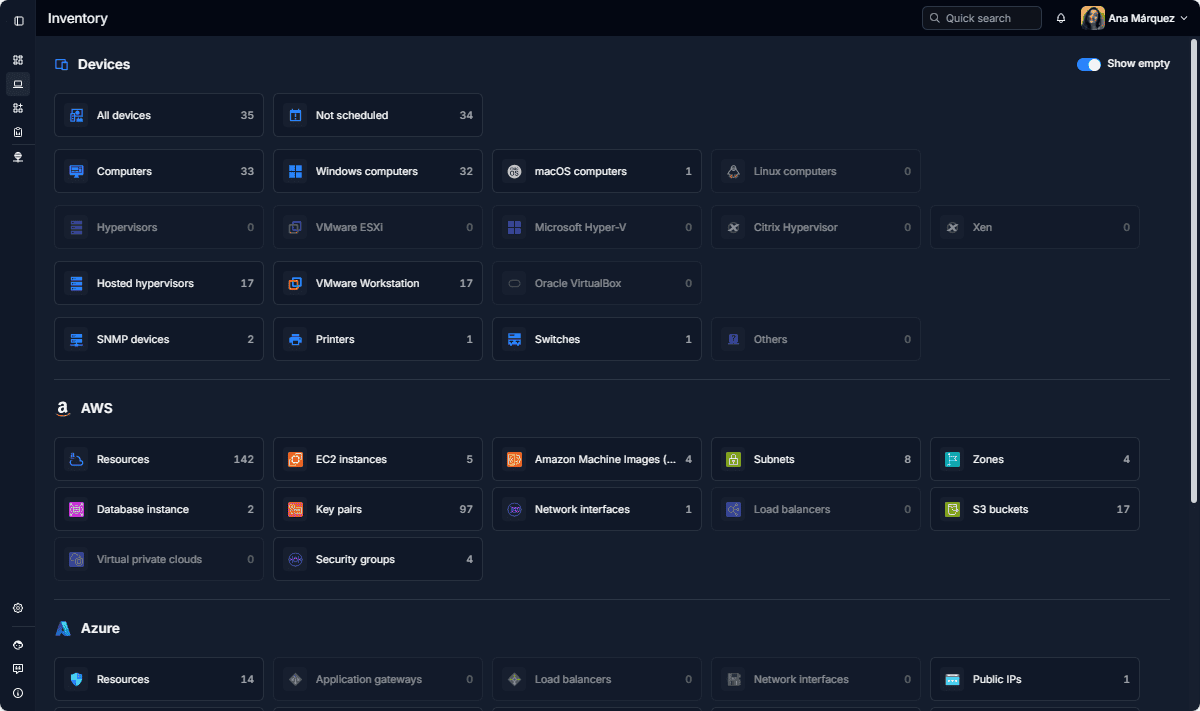Click the Switches icon

[x=514, y=339]
